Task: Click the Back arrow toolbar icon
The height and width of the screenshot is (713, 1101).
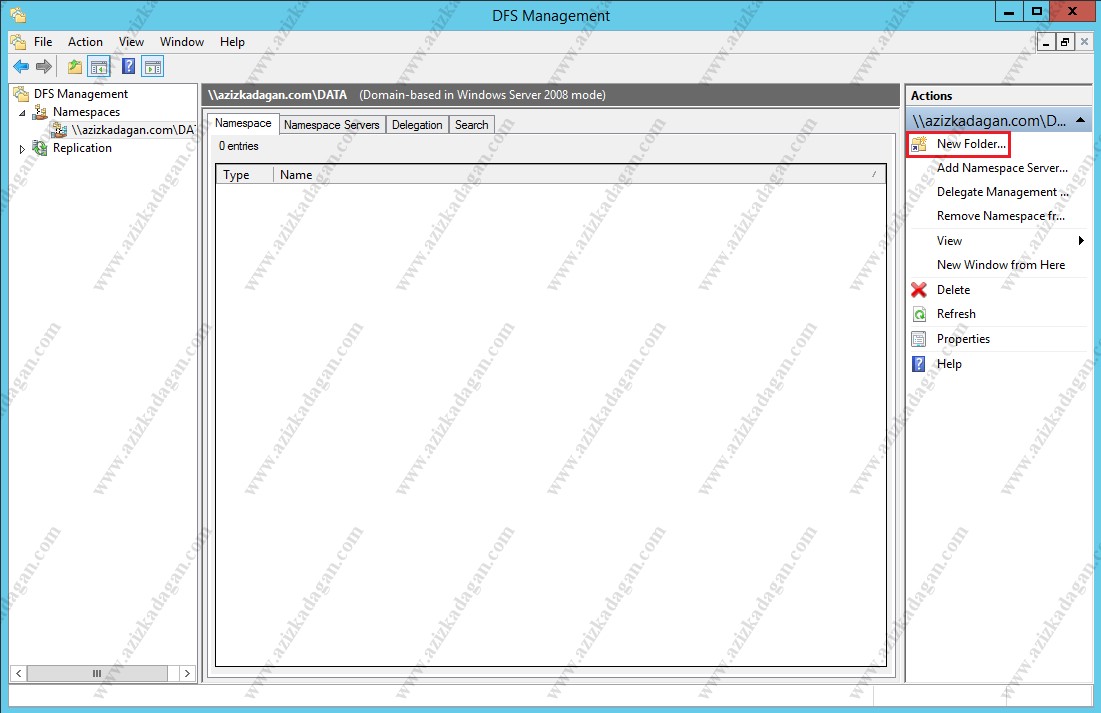Action: 21,67
